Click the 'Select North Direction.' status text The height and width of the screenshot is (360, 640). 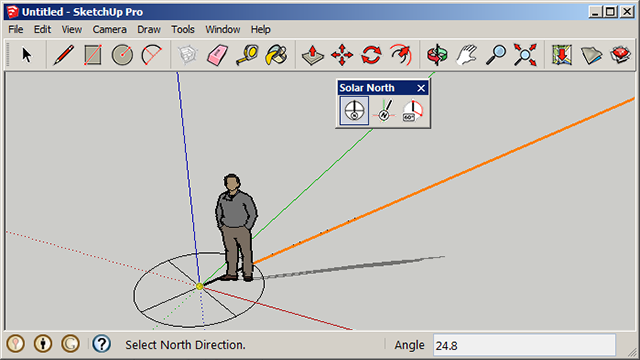(185, 345)
